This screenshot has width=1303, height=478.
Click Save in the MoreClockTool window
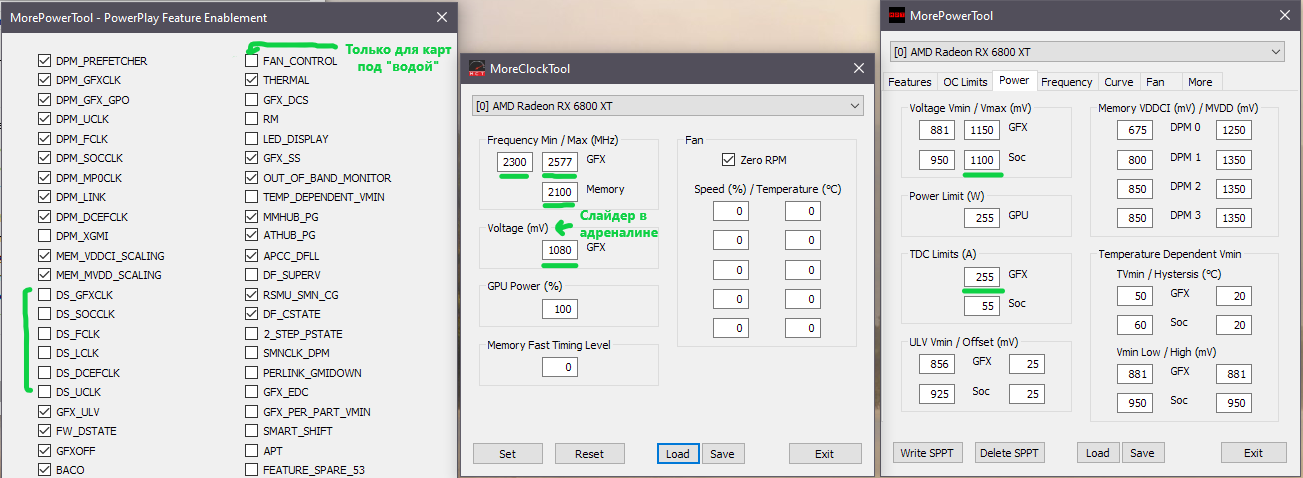point(722,454)
